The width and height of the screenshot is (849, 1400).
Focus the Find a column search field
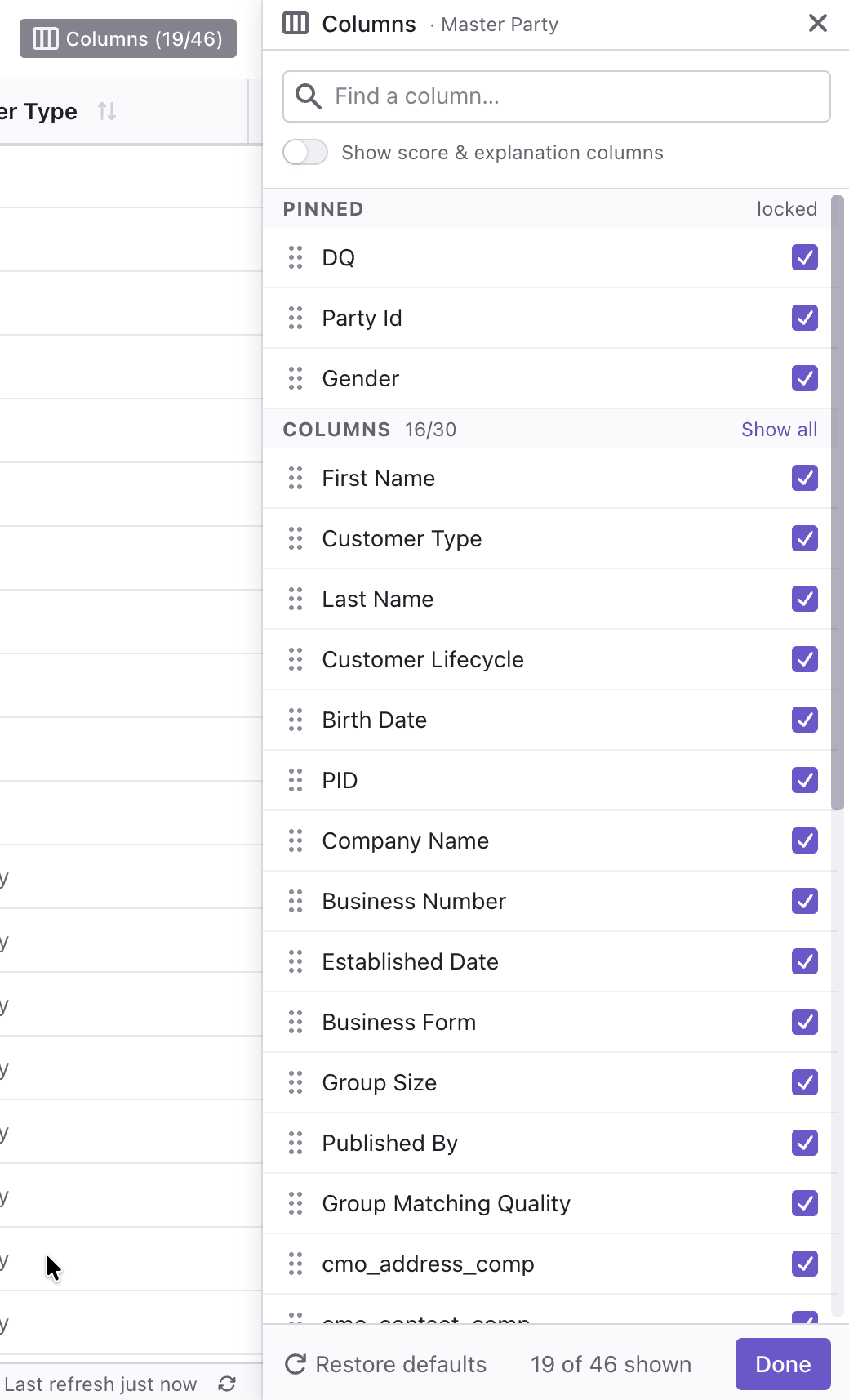[557, 96]
